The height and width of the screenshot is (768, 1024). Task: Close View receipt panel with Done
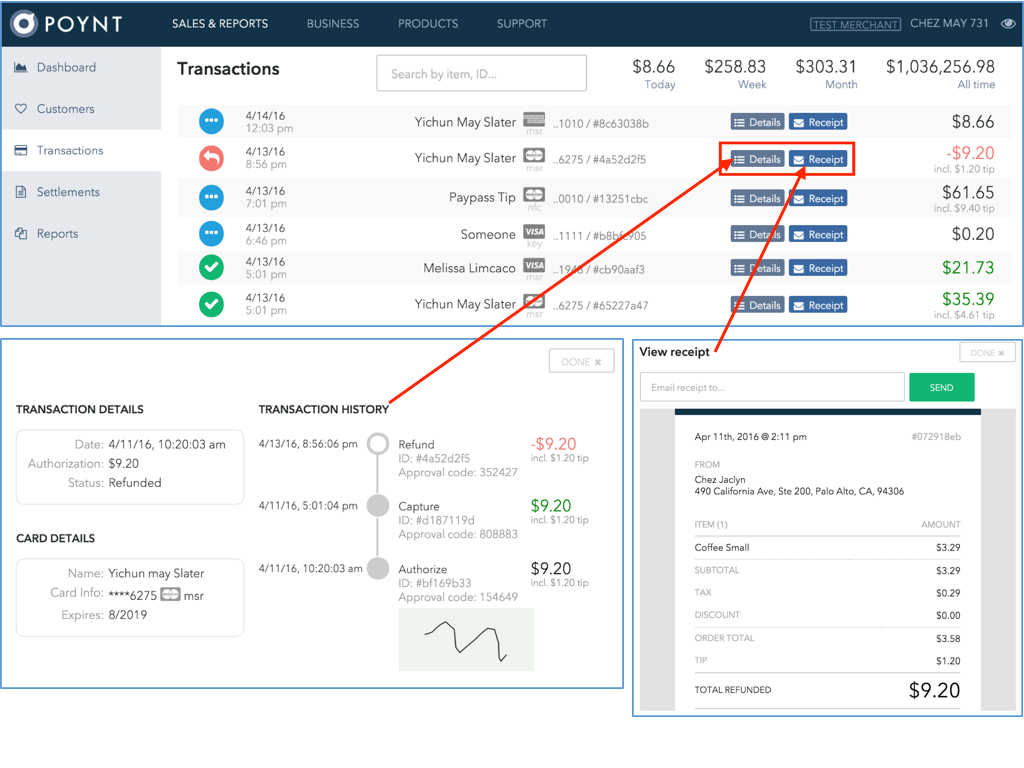987,353
